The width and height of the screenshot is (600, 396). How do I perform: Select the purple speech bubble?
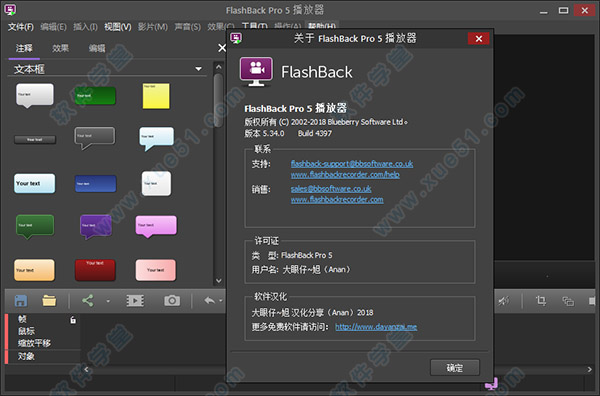[x=96, y=227]
